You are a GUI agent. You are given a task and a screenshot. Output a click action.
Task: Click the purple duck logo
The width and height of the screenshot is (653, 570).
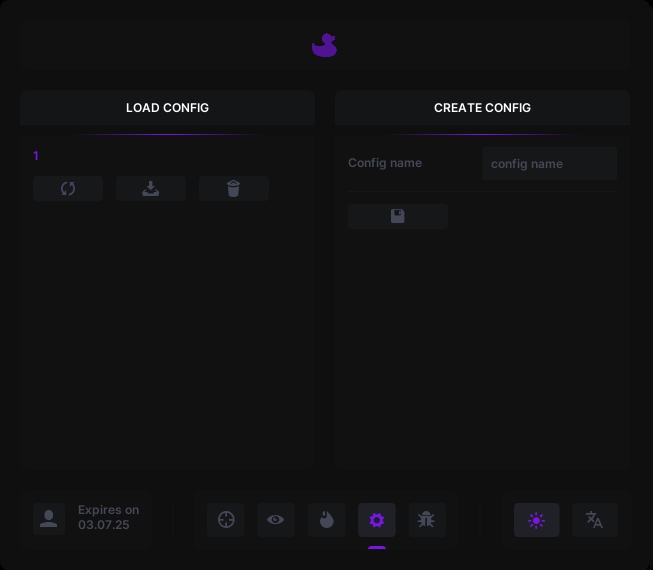pyautogui.click(x=324, y=46)
